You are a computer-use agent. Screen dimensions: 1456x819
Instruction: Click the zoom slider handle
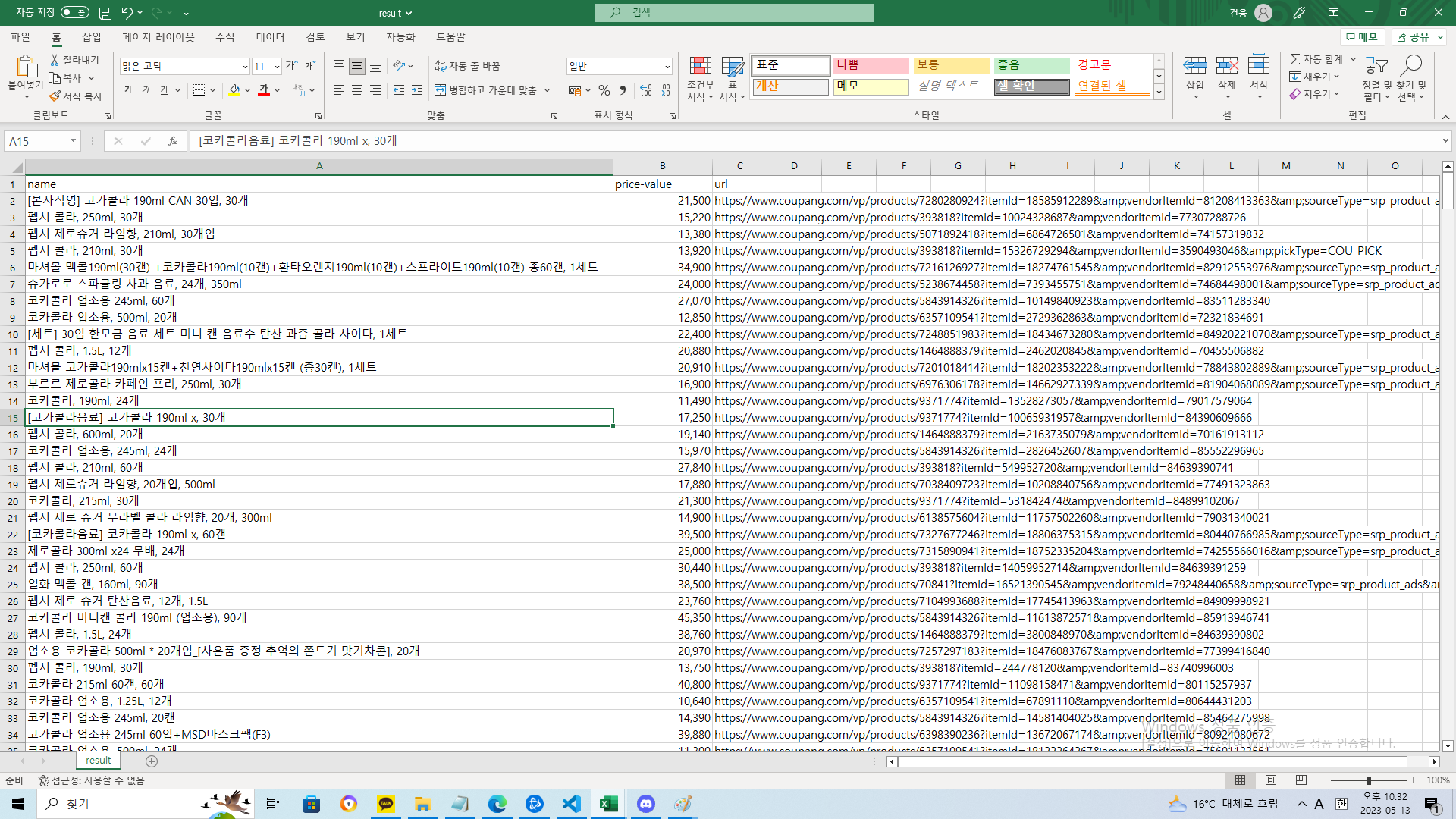[x=1369, y=780]
